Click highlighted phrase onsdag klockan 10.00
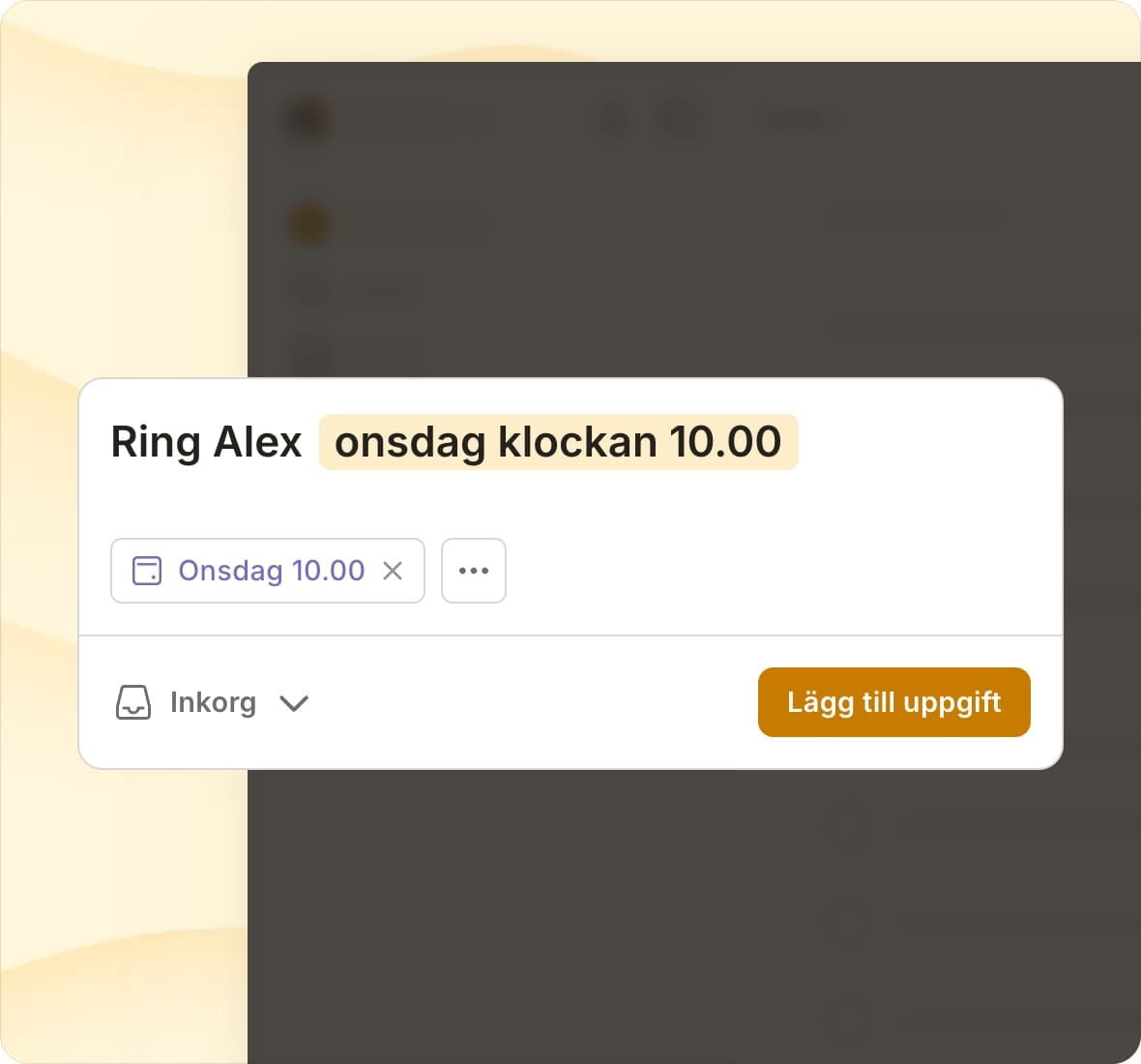 [x=558, y=442]
